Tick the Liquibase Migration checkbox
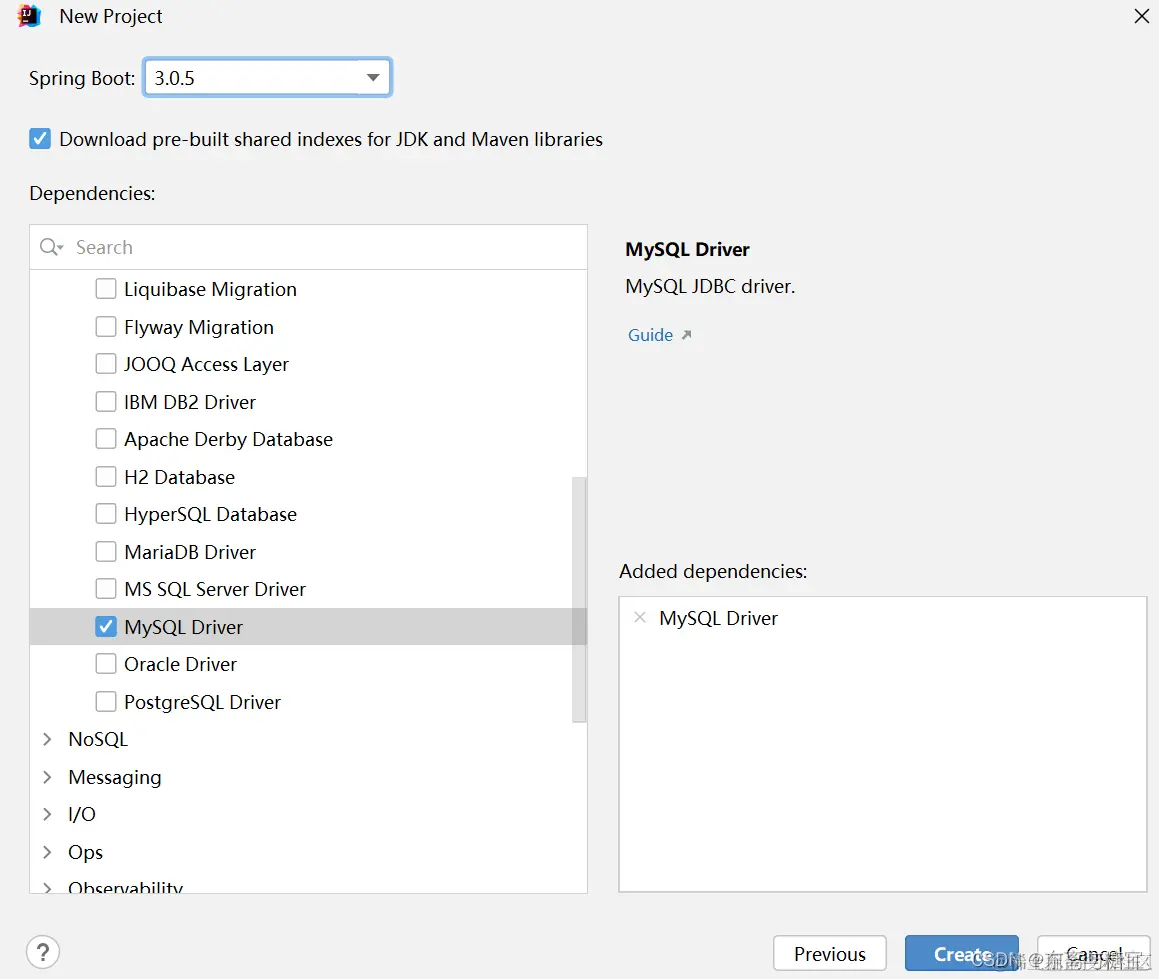 (x=106, y=288)
